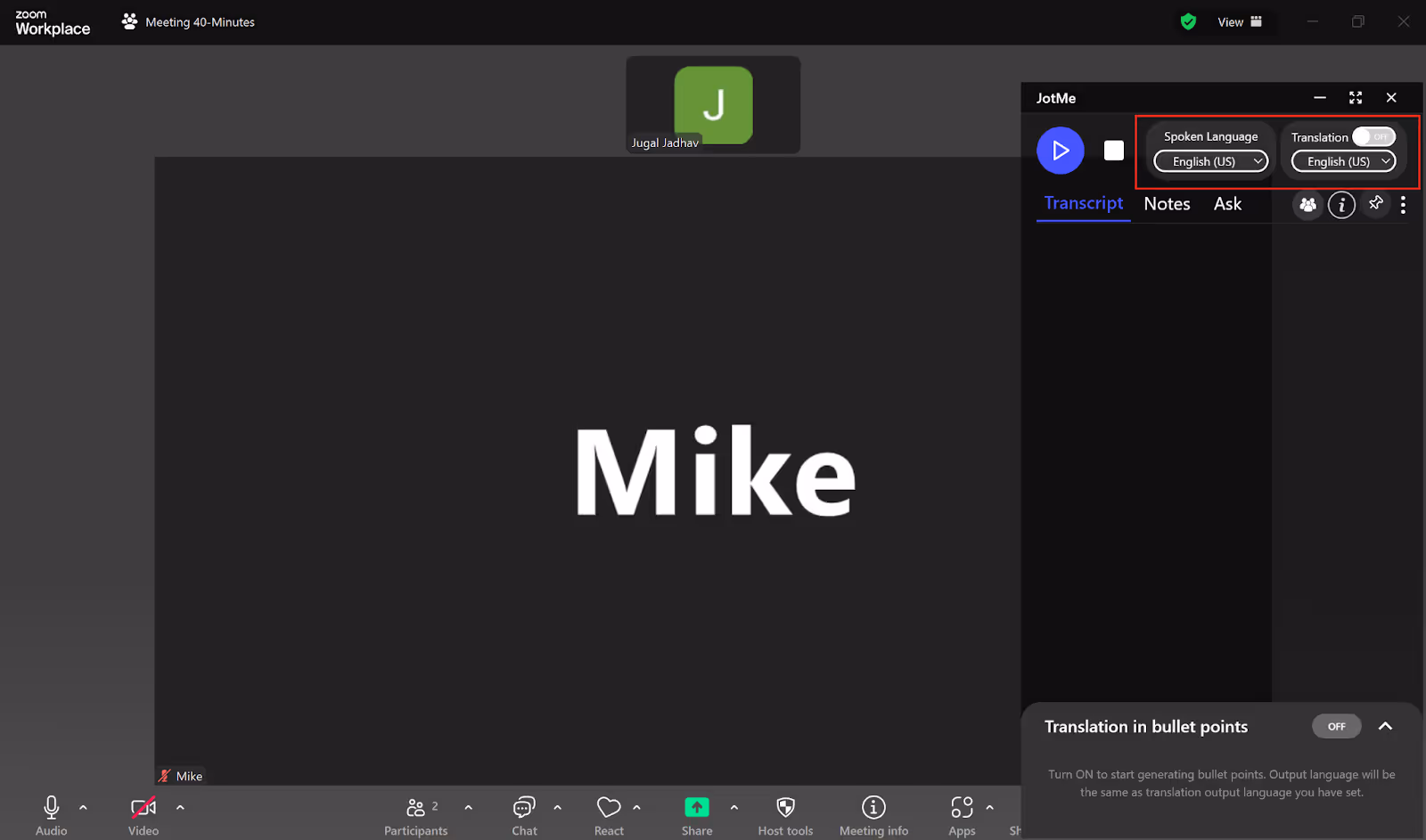Expand Apps options arrow
This screenshot has width=1426, height=840.
click(989, 807)
